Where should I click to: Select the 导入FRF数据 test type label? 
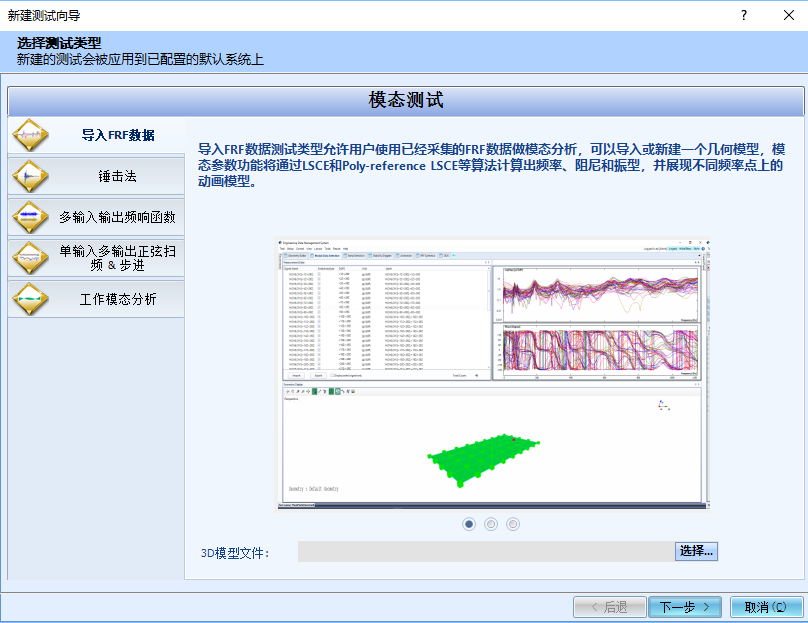point(118,135)
